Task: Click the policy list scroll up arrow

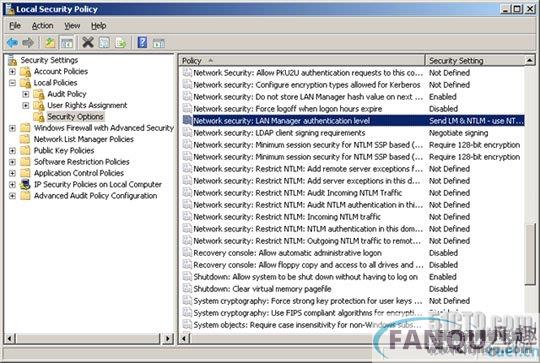Action: point(530,61)
